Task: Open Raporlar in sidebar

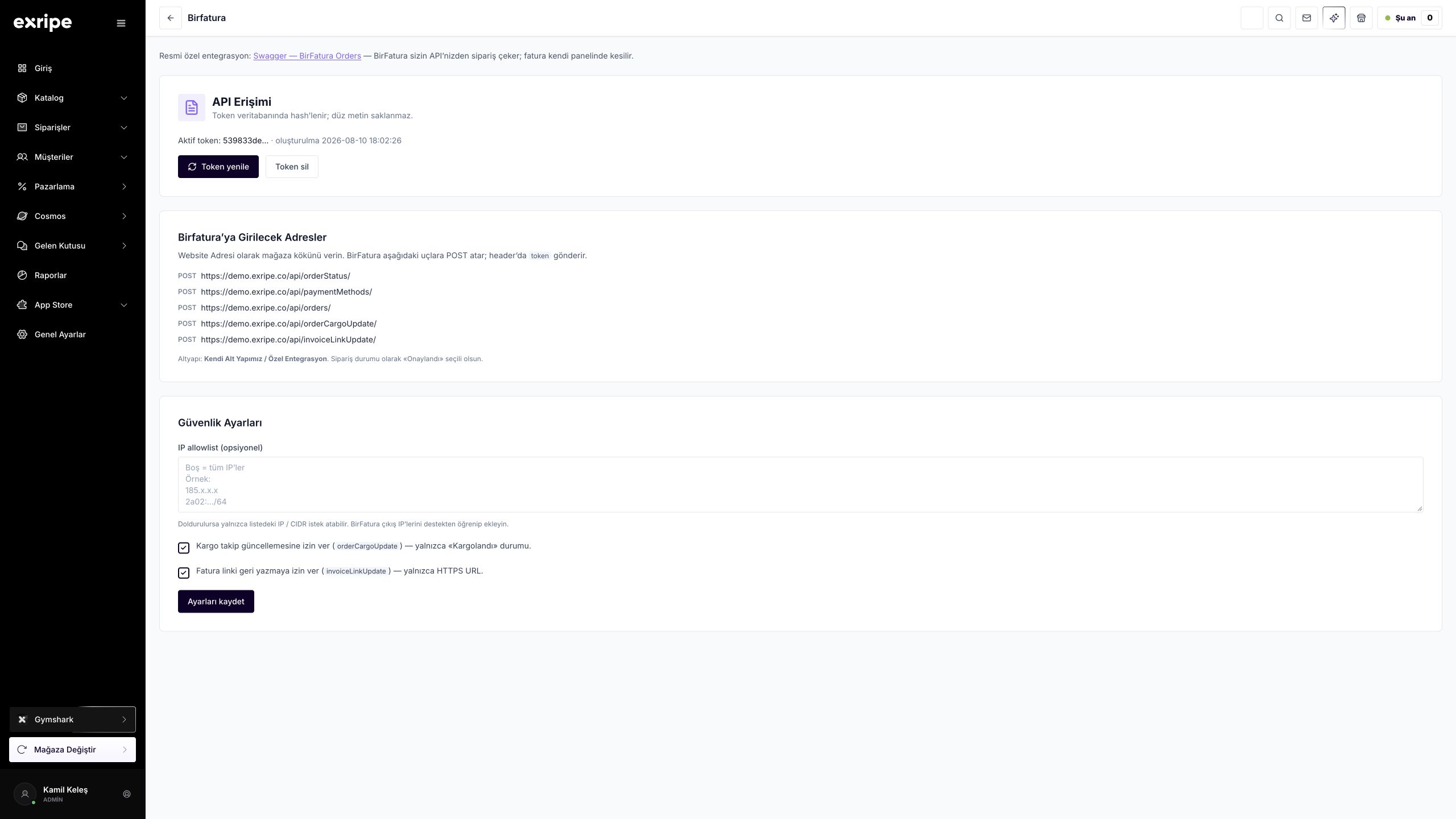Action: 73,275
